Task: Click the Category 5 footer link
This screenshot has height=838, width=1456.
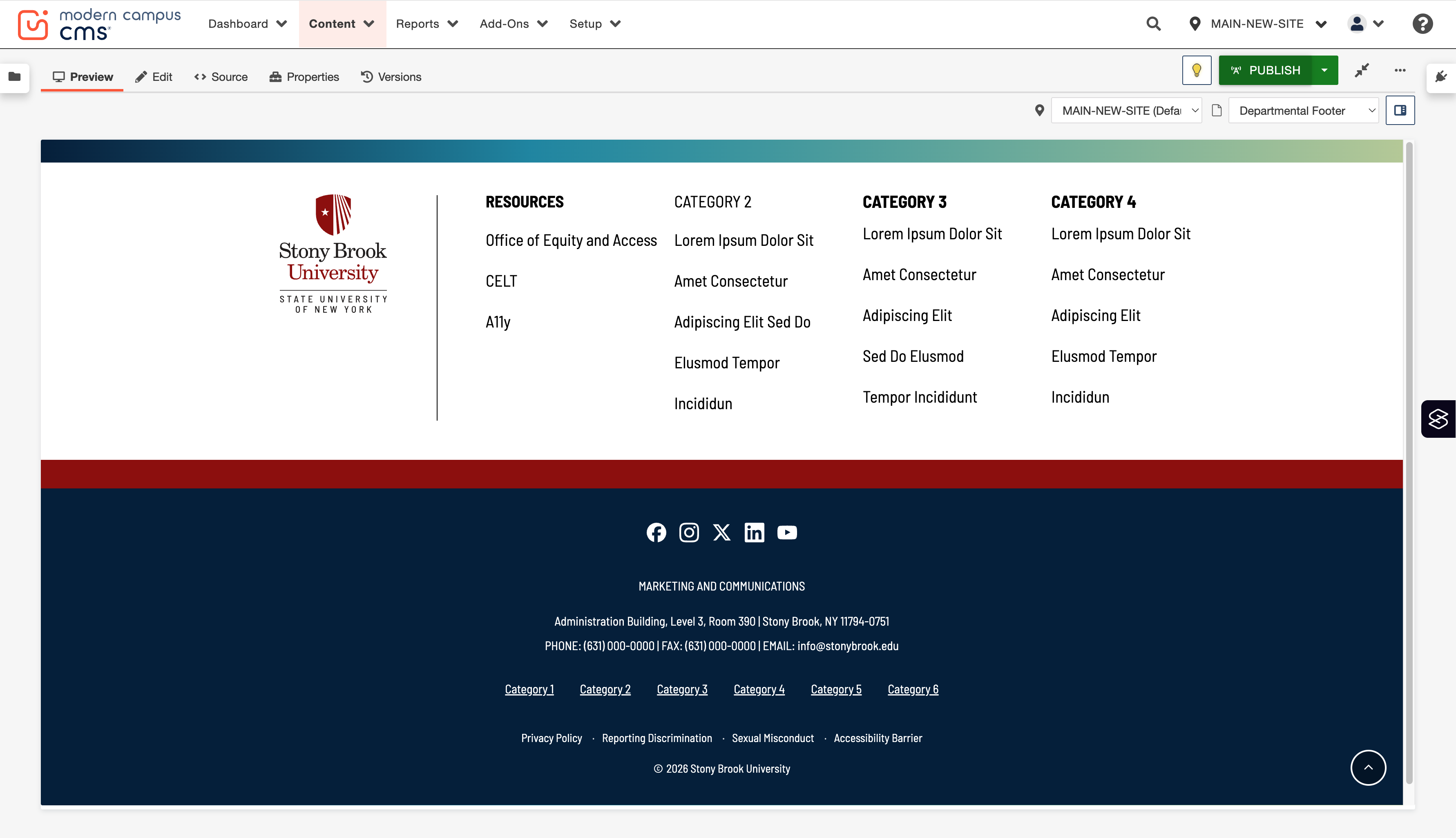Action: [836, 689]
